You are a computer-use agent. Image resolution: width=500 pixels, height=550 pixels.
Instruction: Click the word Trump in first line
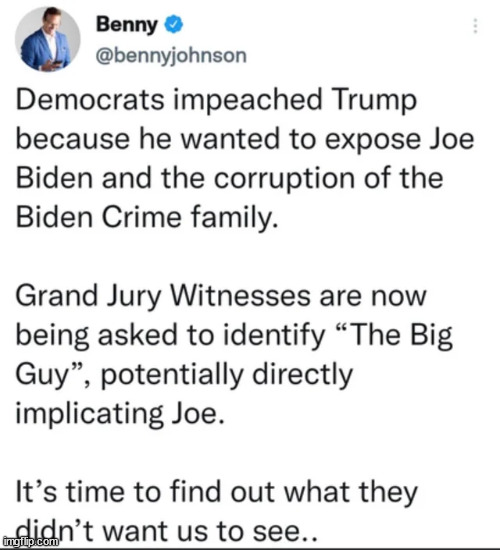coord(374,101)
